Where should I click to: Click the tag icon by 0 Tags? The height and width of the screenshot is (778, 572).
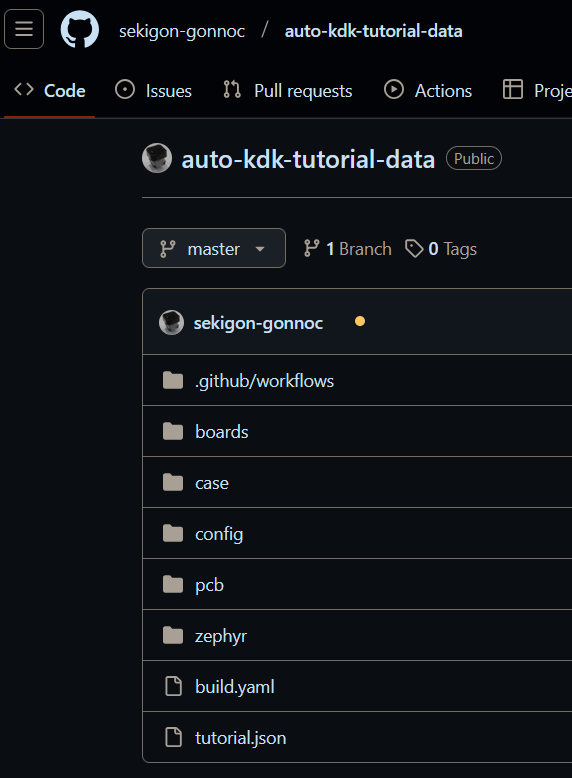[x=414, y=249]
